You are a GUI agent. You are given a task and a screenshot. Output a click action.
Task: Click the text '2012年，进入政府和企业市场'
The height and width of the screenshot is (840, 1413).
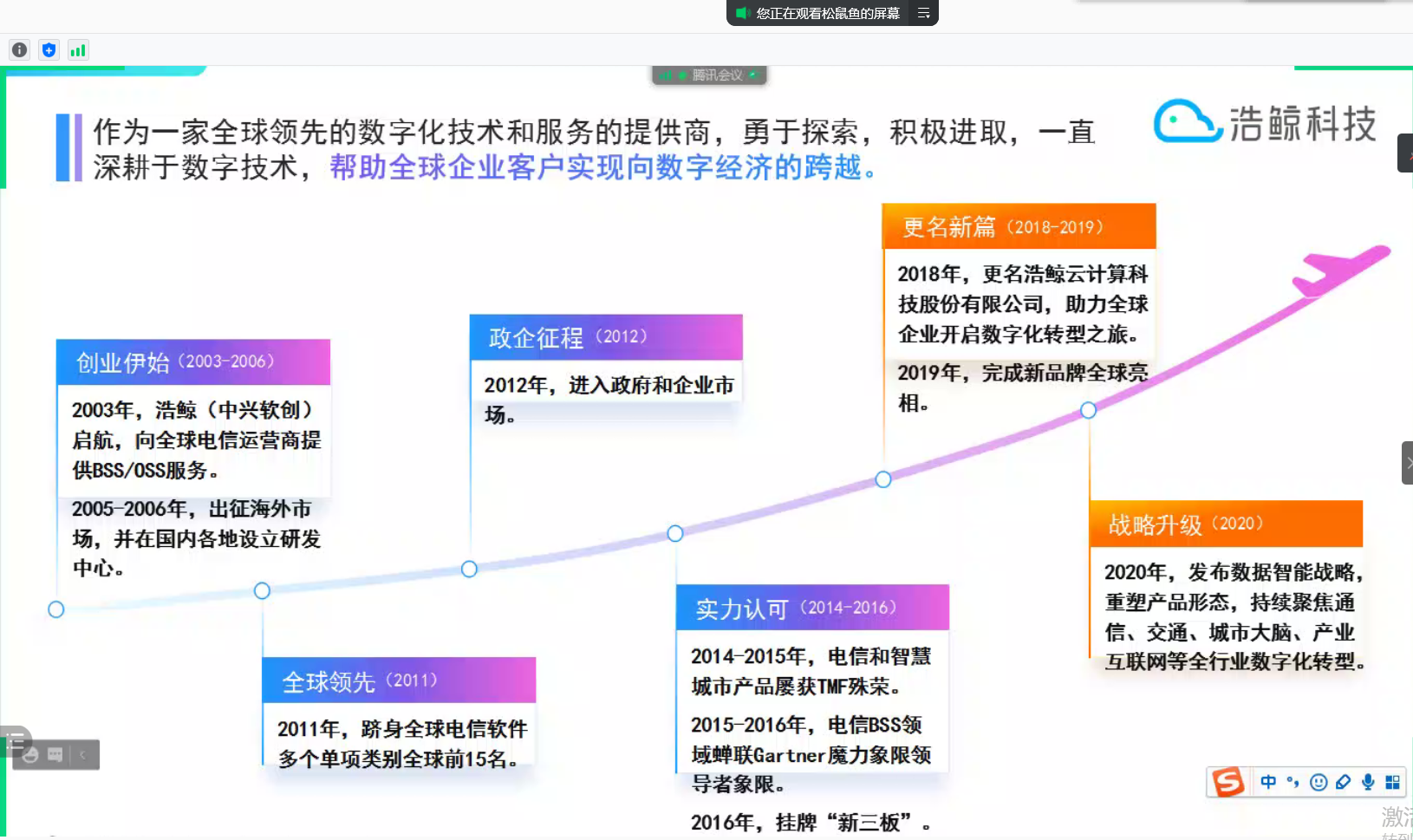[x=609, y=400]
